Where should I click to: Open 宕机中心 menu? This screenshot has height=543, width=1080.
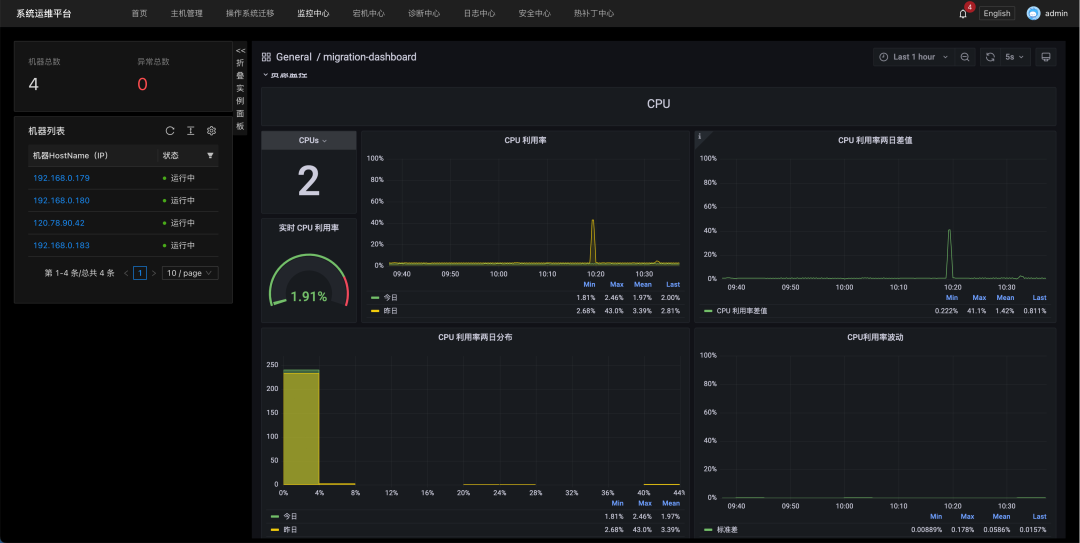point(368,13)
